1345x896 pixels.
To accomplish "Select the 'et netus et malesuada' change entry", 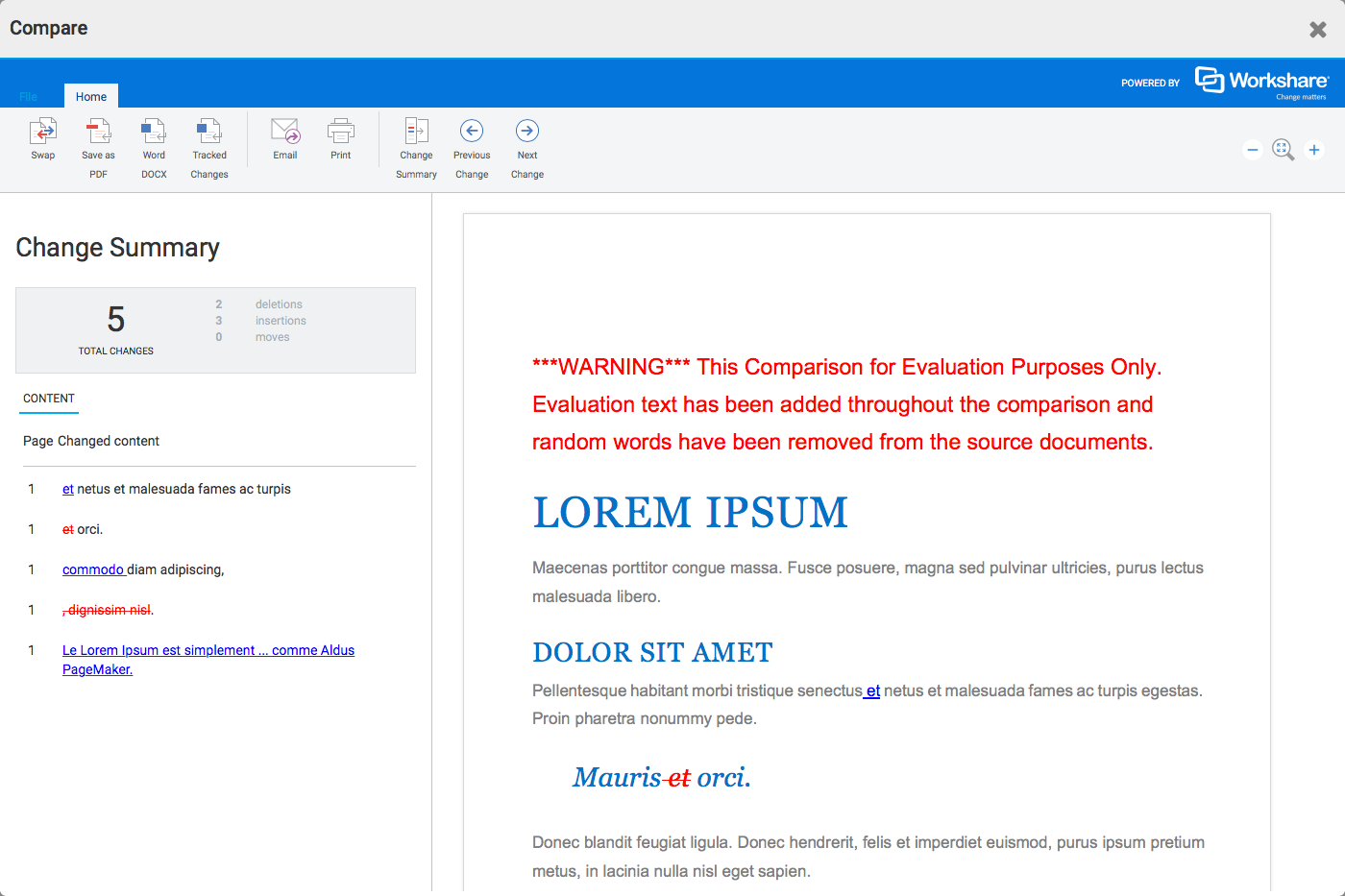I will pyautogui.click(x=177, y=489).
